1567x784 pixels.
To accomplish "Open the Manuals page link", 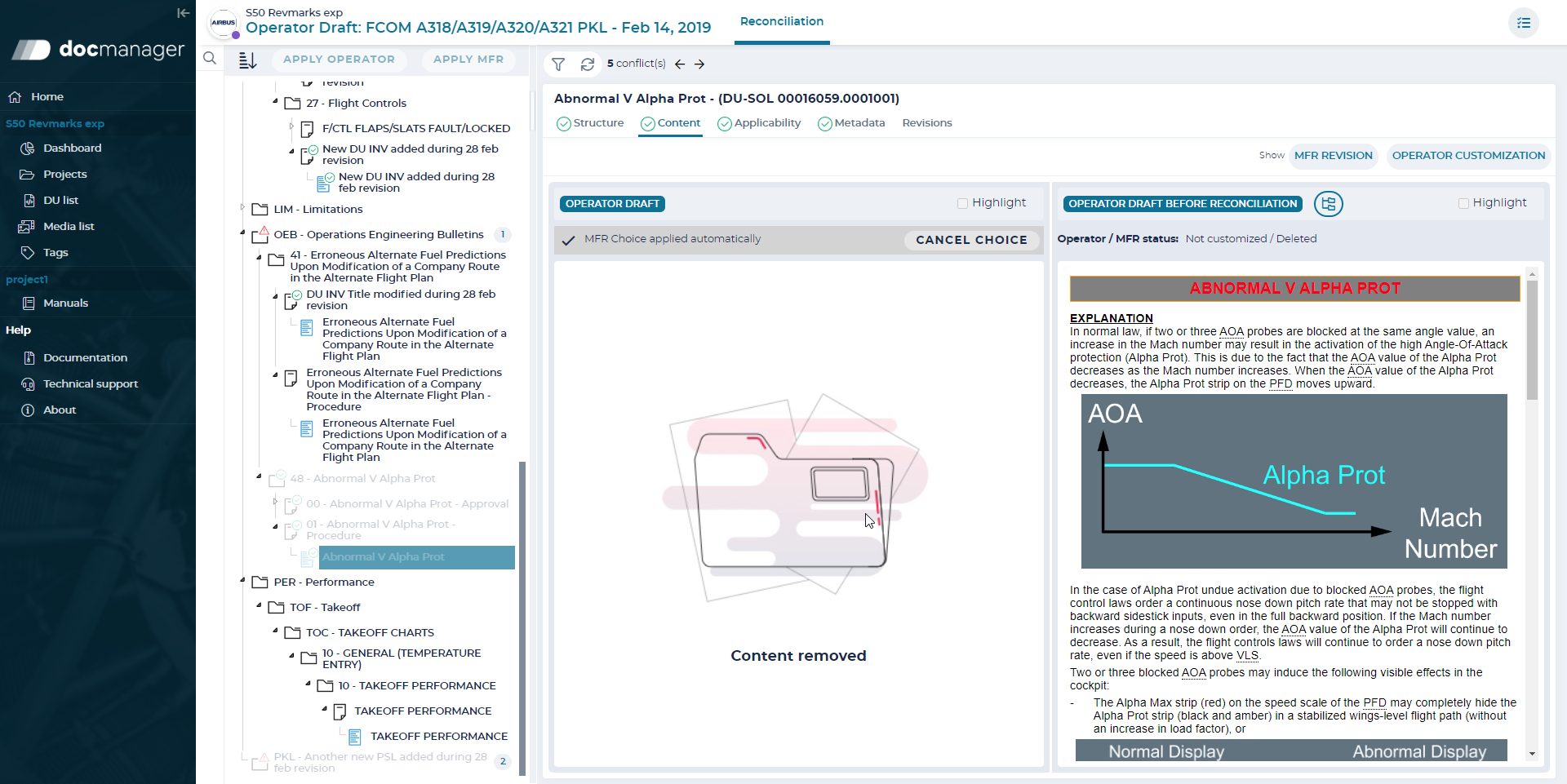I will tap(65, 303).
